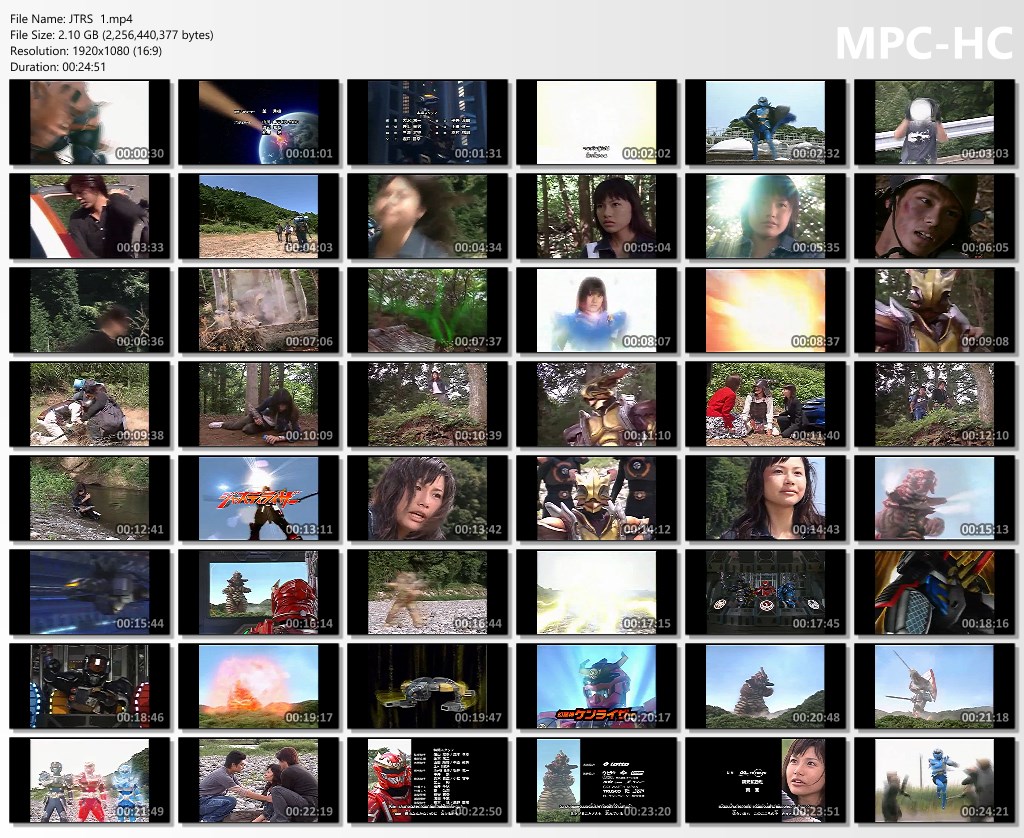This screenshot has height=838, width=1024.
Task: Click the 00:08:07 transformation frame
Action: click(596, 310)
